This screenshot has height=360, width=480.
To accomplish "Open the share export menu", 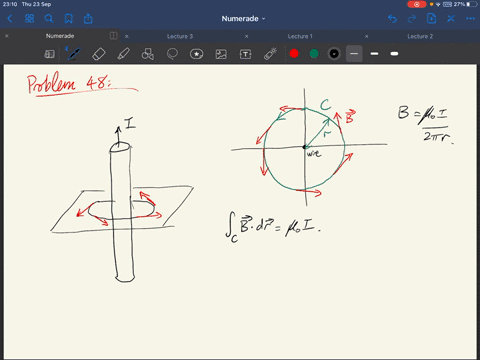I will [x=88, y=19].
